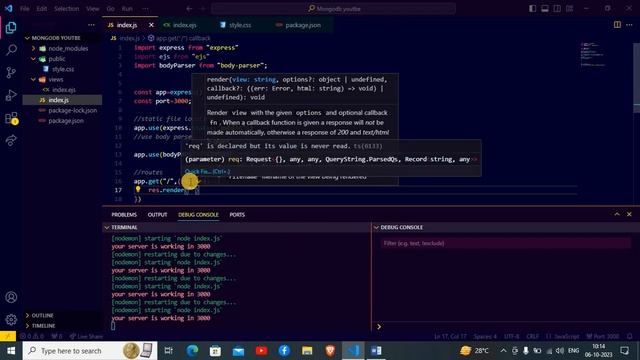The width and height of the screenshot is (640, 360).
Task: Open Microsoft Word from the taskbar
Action: 376,351
